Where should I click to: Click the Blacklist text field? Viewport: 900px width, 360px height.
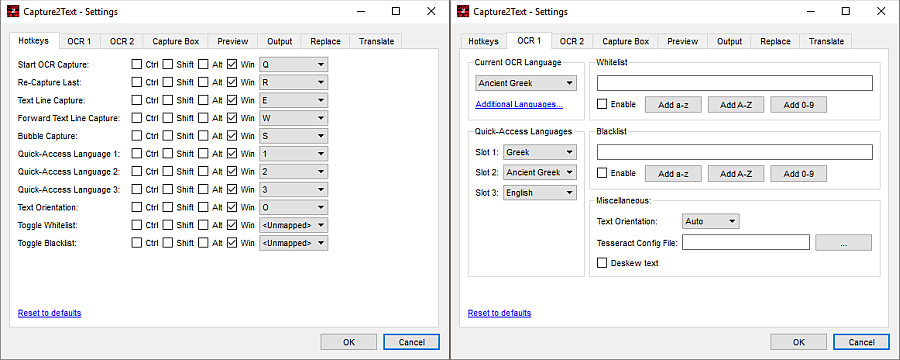tap(735, 152)
